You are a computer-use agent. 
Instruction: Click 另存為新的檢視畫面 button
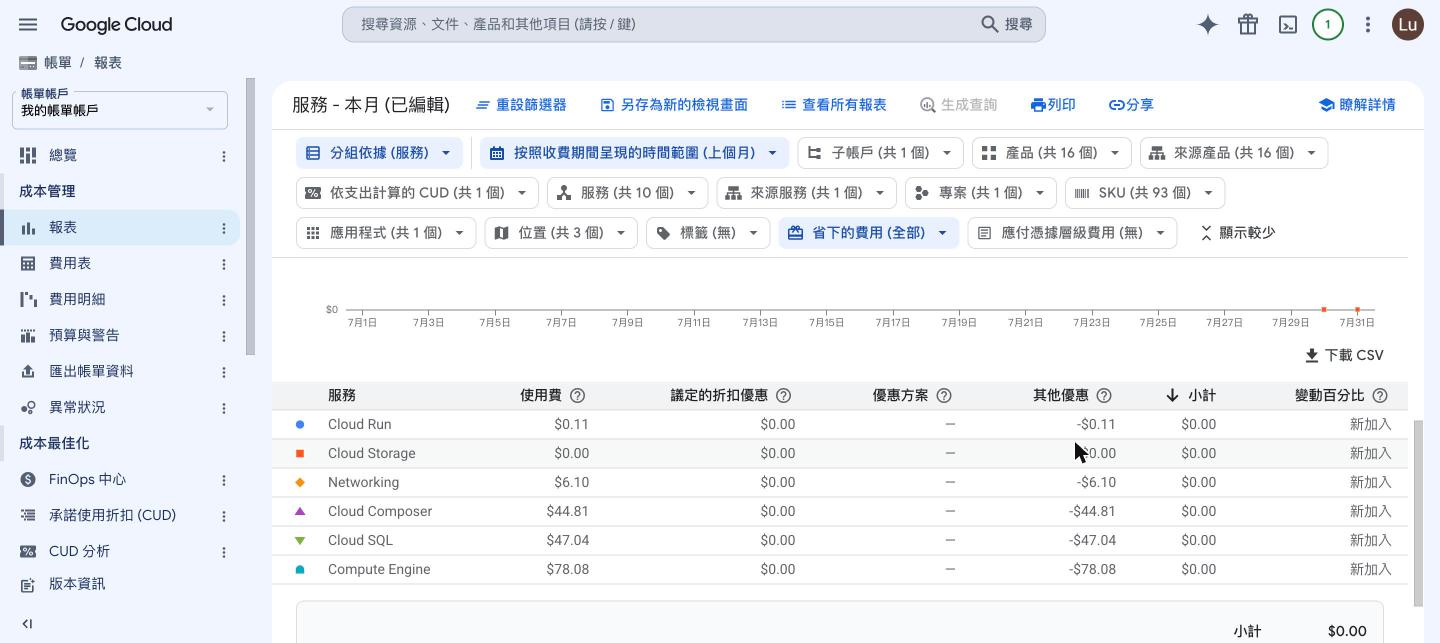click(674, 105)
